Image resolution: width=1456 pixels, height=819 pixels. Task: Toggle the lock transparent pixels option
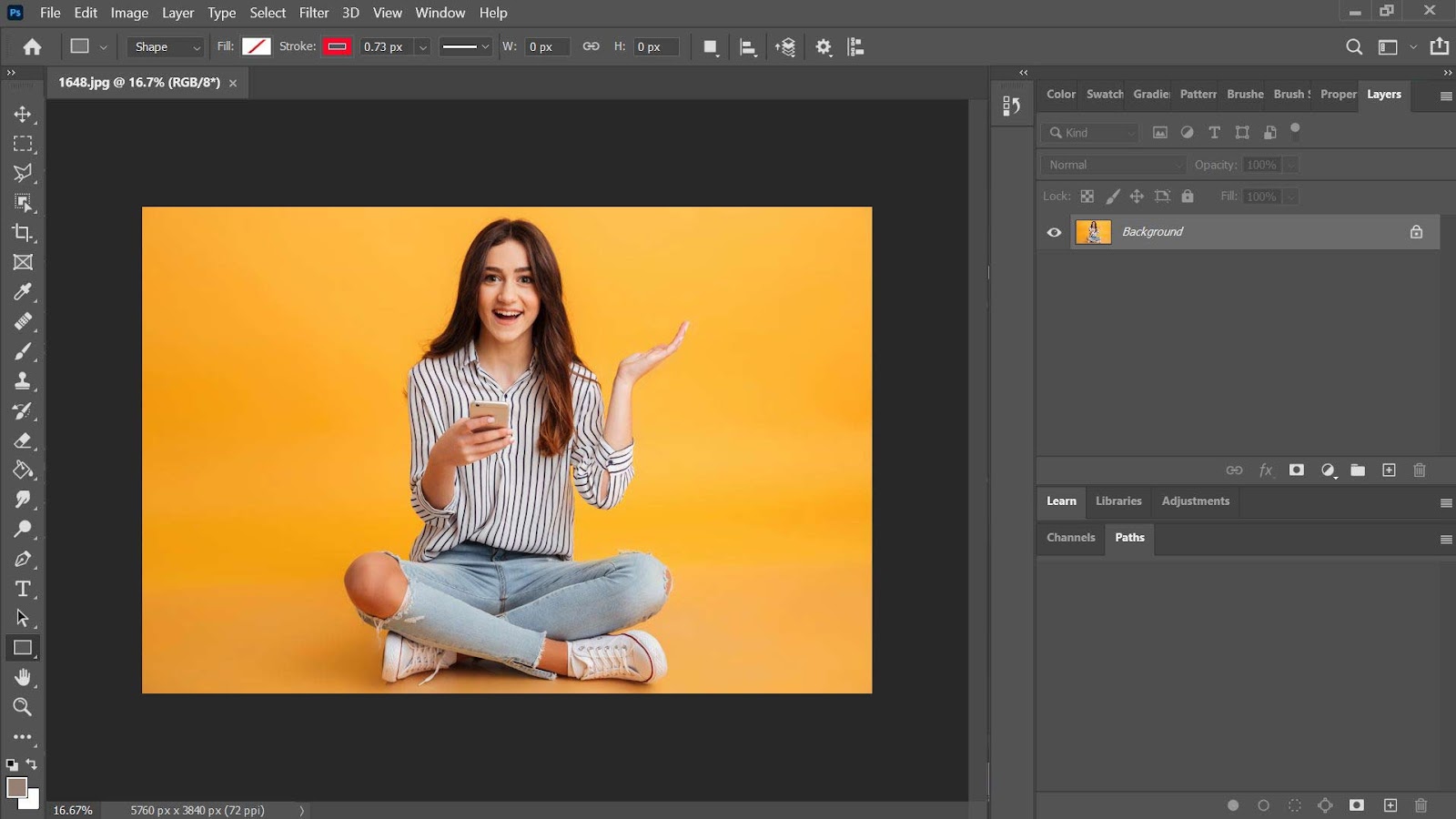tap(1087, 197)
